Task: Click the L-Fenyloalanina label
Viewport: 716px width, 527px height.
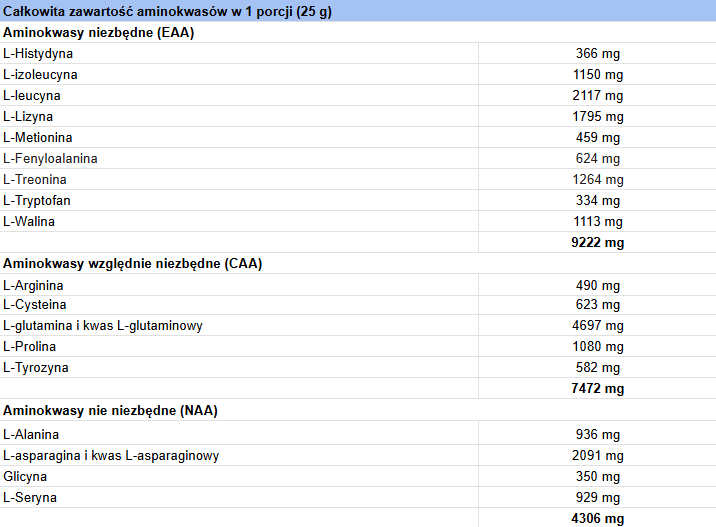Action: pyautogui.click(x=50, y=159)
